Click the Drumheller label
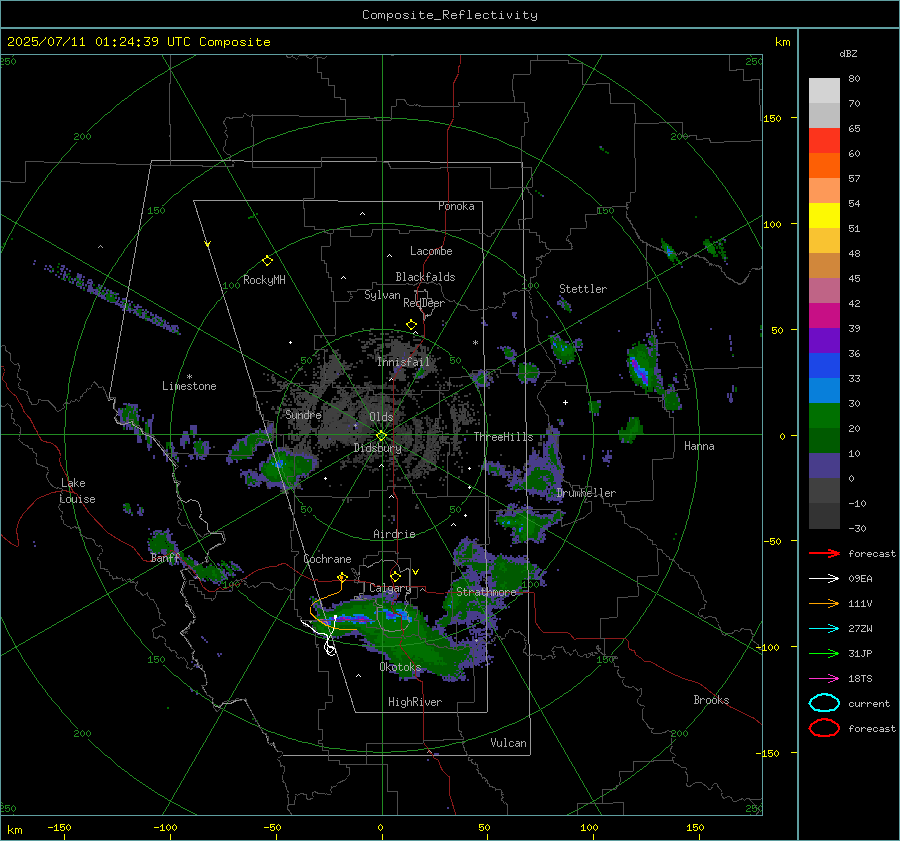Screen dimensions: 900x841 [586, 493]
